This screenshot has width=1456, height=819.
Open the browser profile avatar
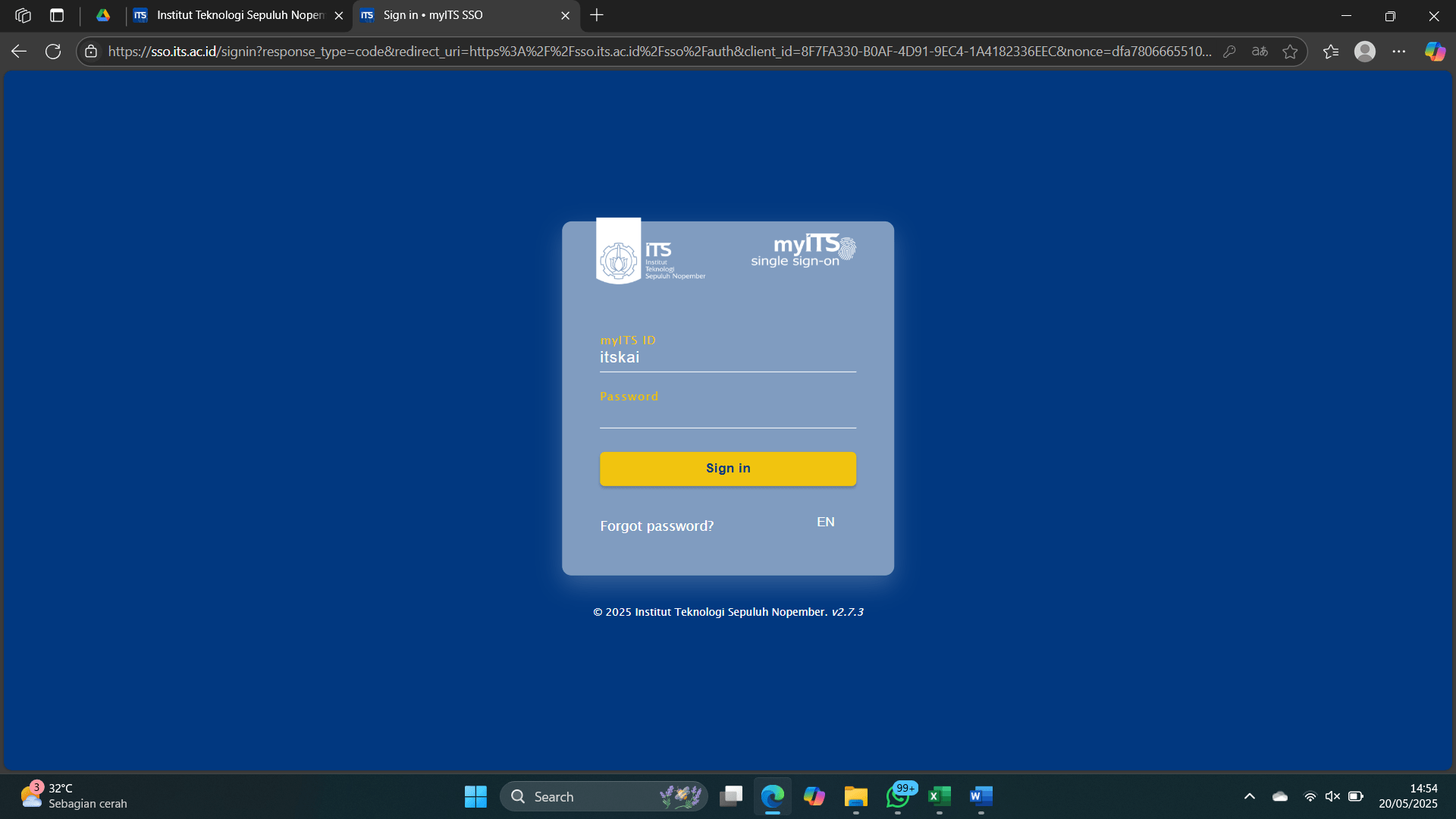click(1365, 52)
